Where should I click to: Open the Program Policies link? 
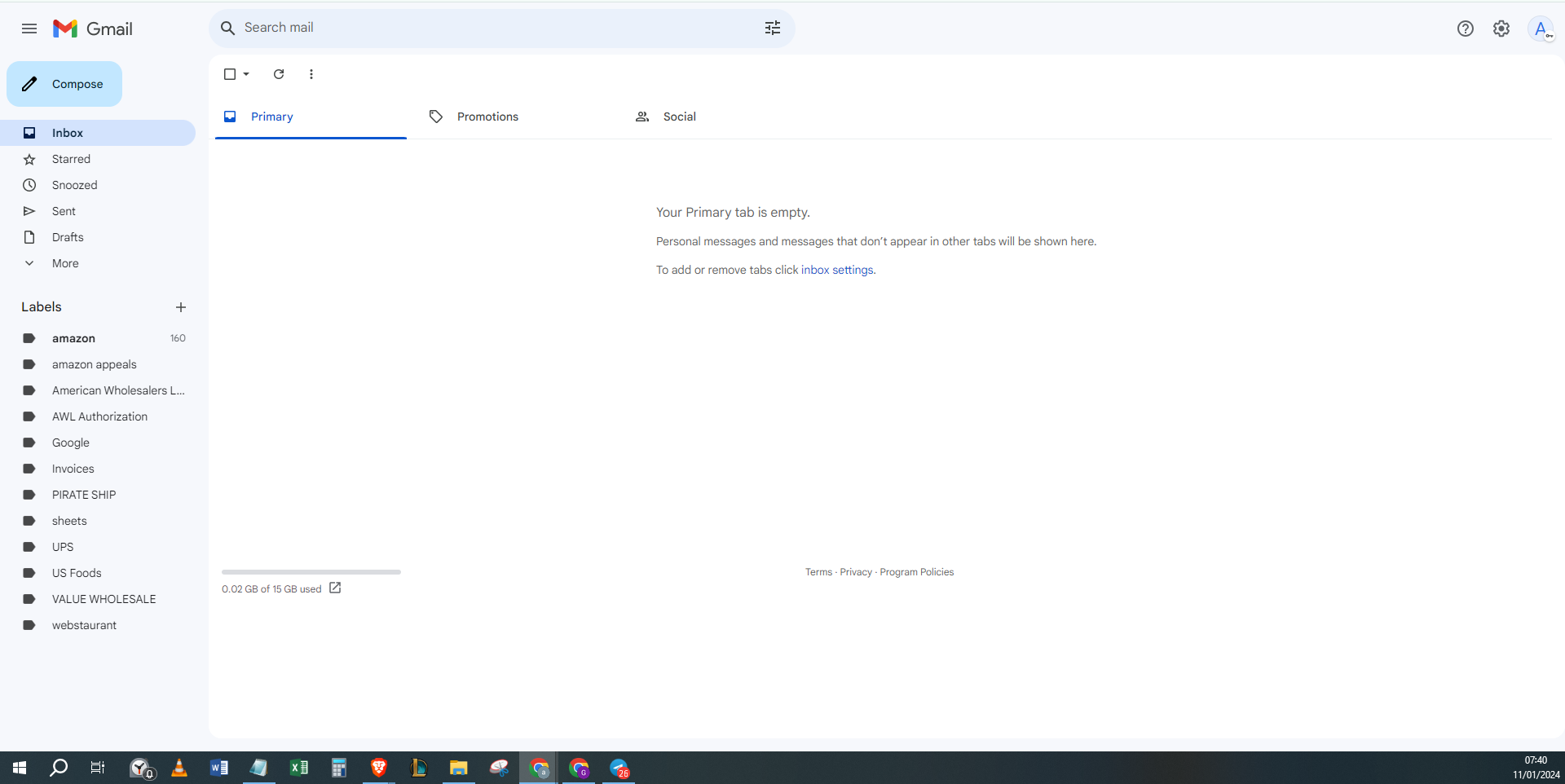(x=917, y=572)
